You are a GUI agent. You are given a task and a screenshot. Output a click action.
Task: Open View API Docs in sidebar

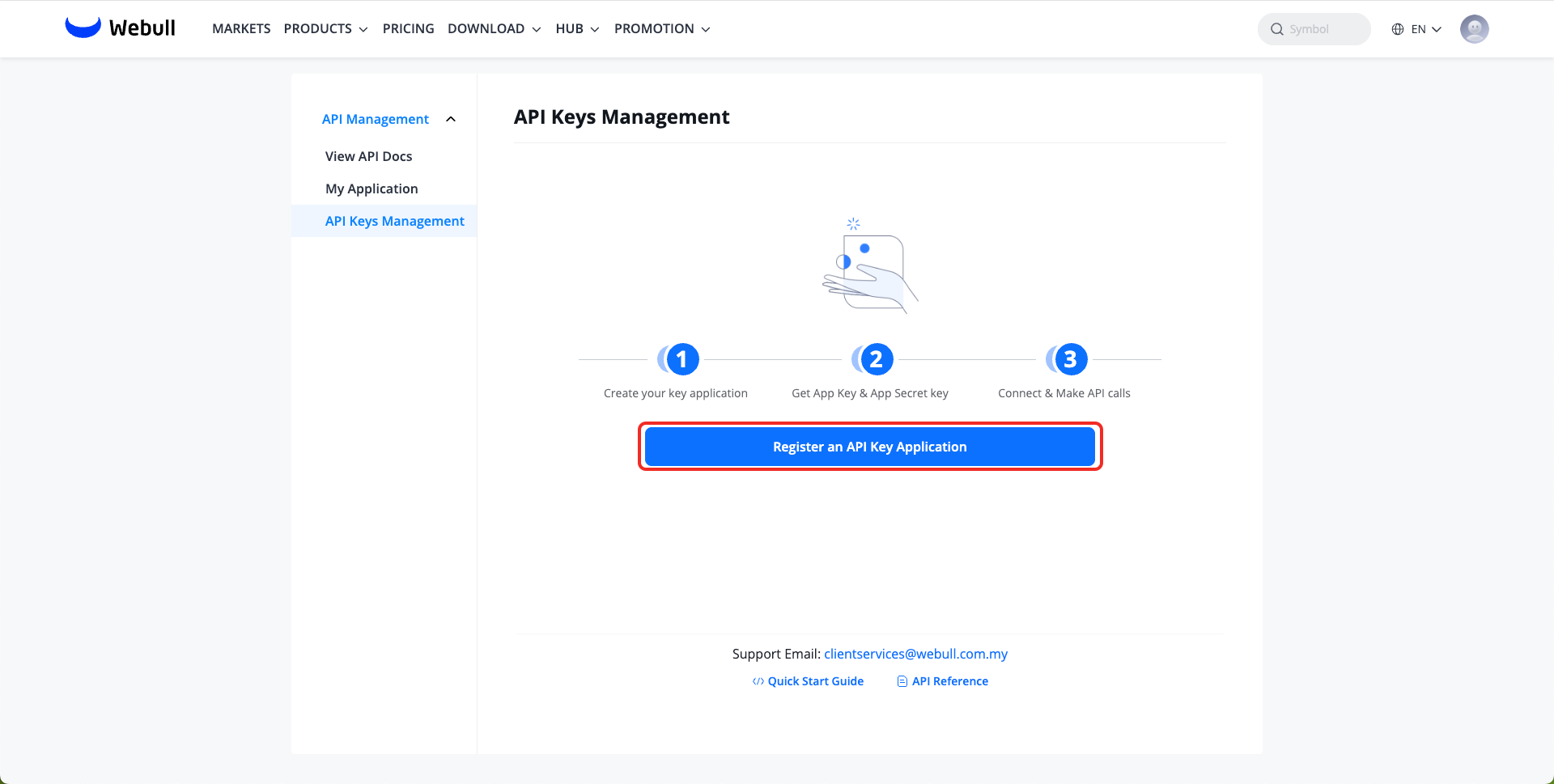pos(368,156)
